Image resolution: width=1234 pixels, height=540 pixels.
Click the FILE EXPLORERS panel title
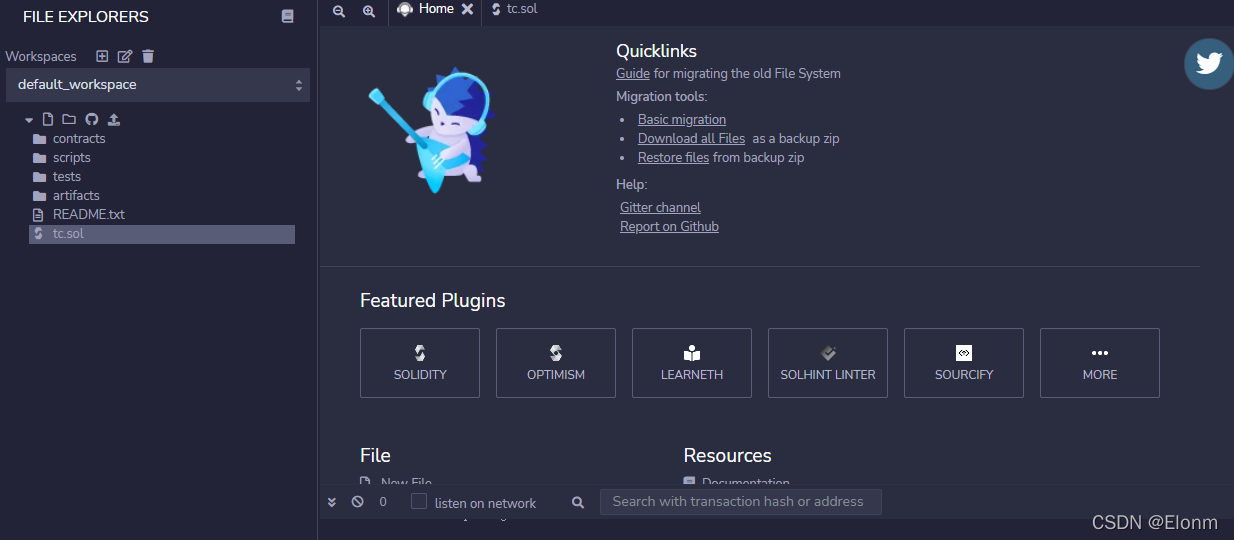coord(86,17)
